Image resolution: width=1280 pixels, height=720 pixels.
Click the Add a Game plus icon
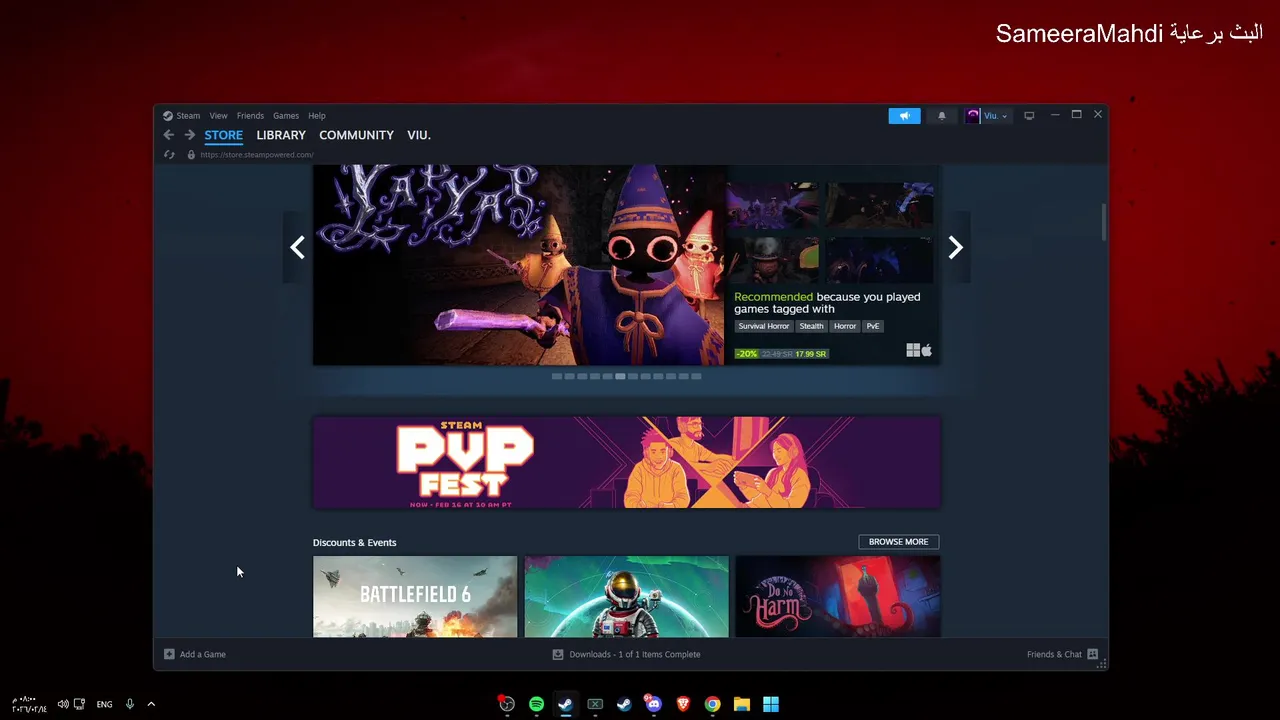169,654
